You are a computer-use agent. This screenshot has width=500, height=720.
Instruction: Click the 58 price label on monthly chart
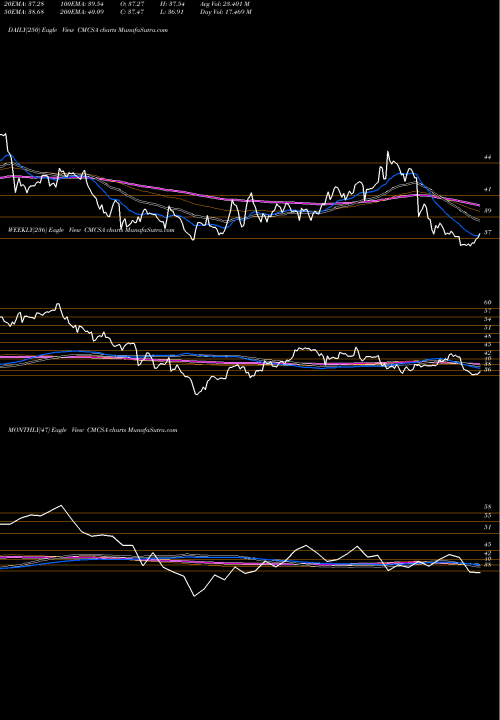(488, 507)
